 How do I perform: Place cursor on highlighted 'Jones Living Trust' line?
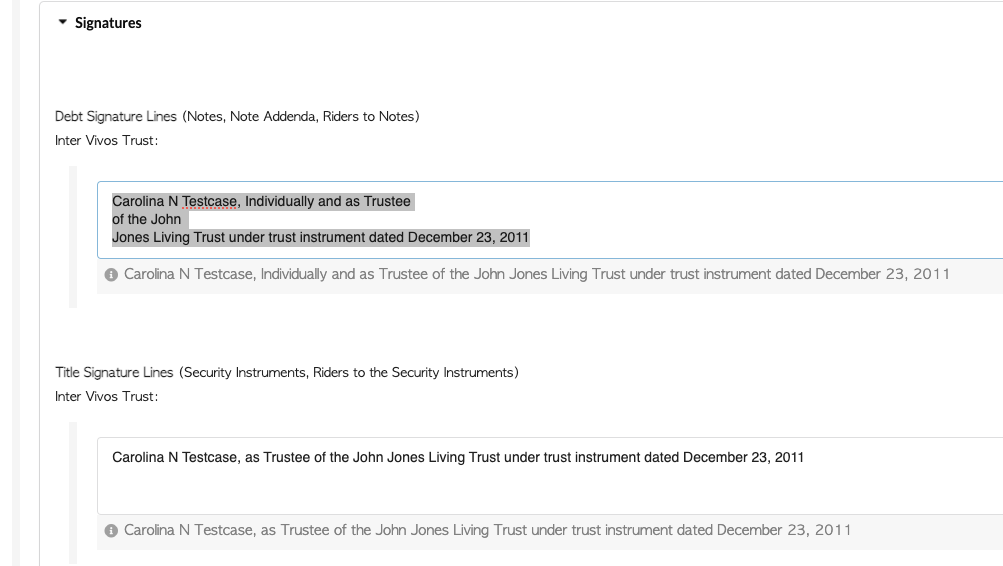(x=320, y=237)
